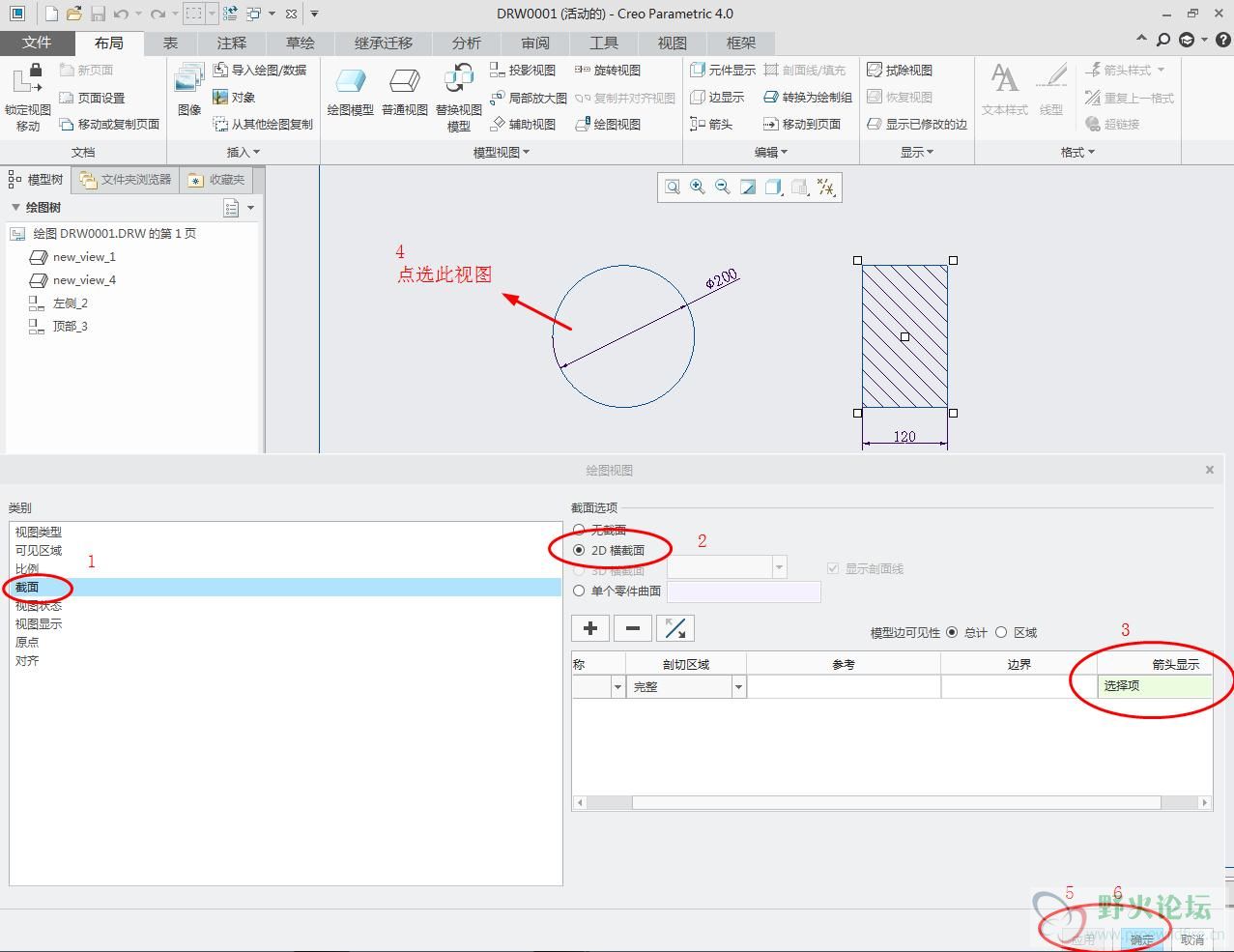Expand the Insert (插入) group dropdown
Screen dimensions: 1234x952
pos(244,152)
